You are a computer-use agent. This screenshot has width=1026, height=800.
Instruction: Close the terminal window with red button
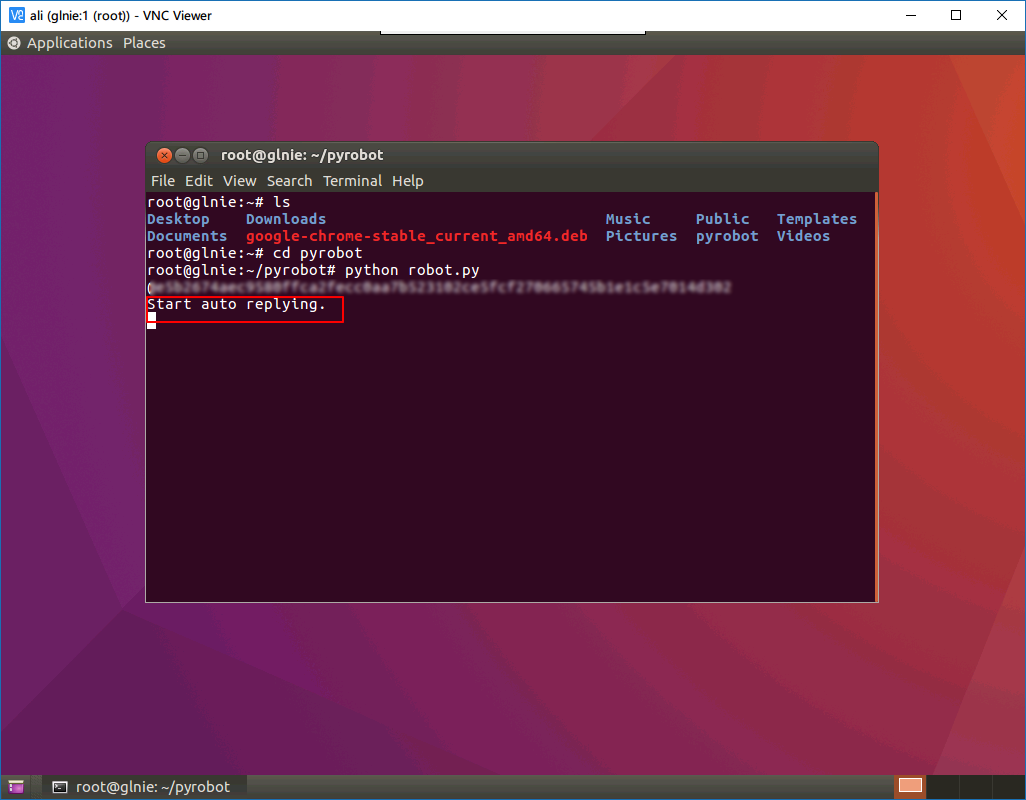coord(164,155)
